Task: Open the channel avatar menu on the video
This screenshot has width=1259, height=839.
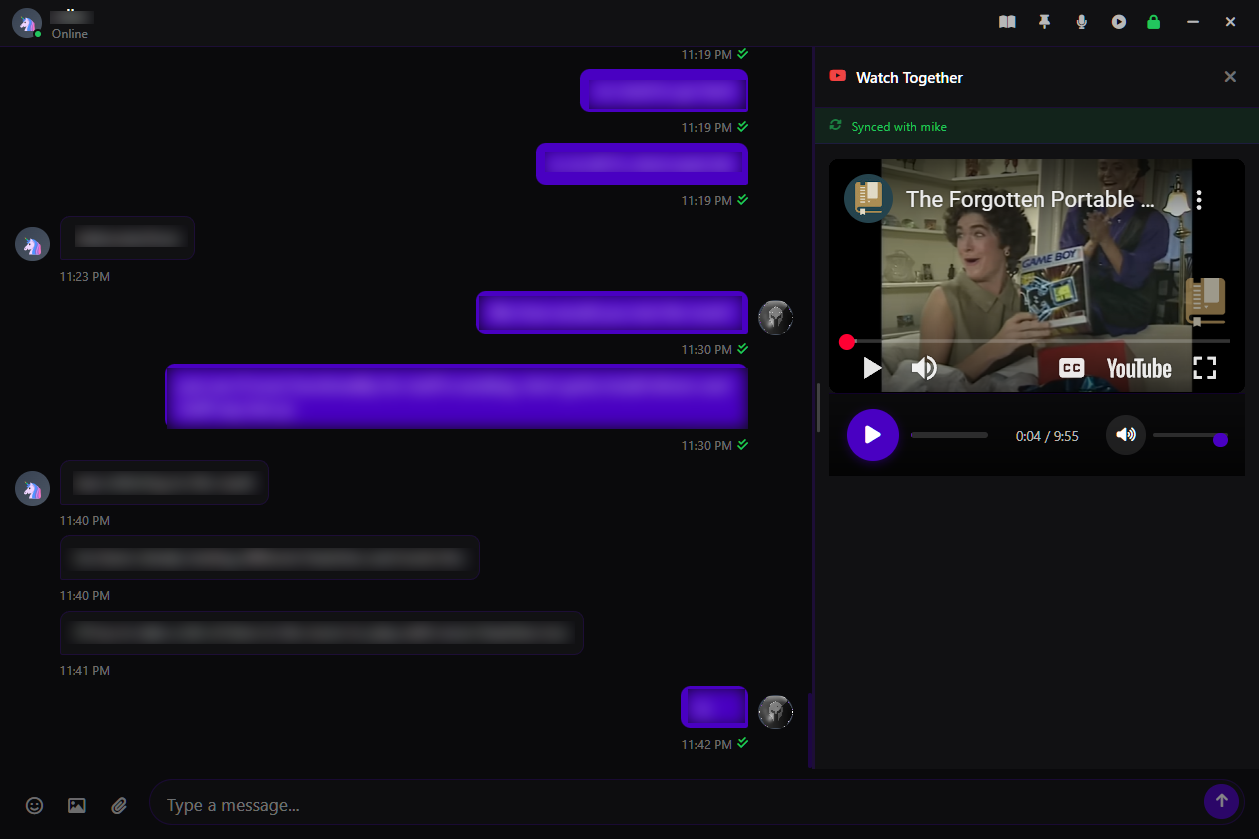Action: tap(868, 199)
